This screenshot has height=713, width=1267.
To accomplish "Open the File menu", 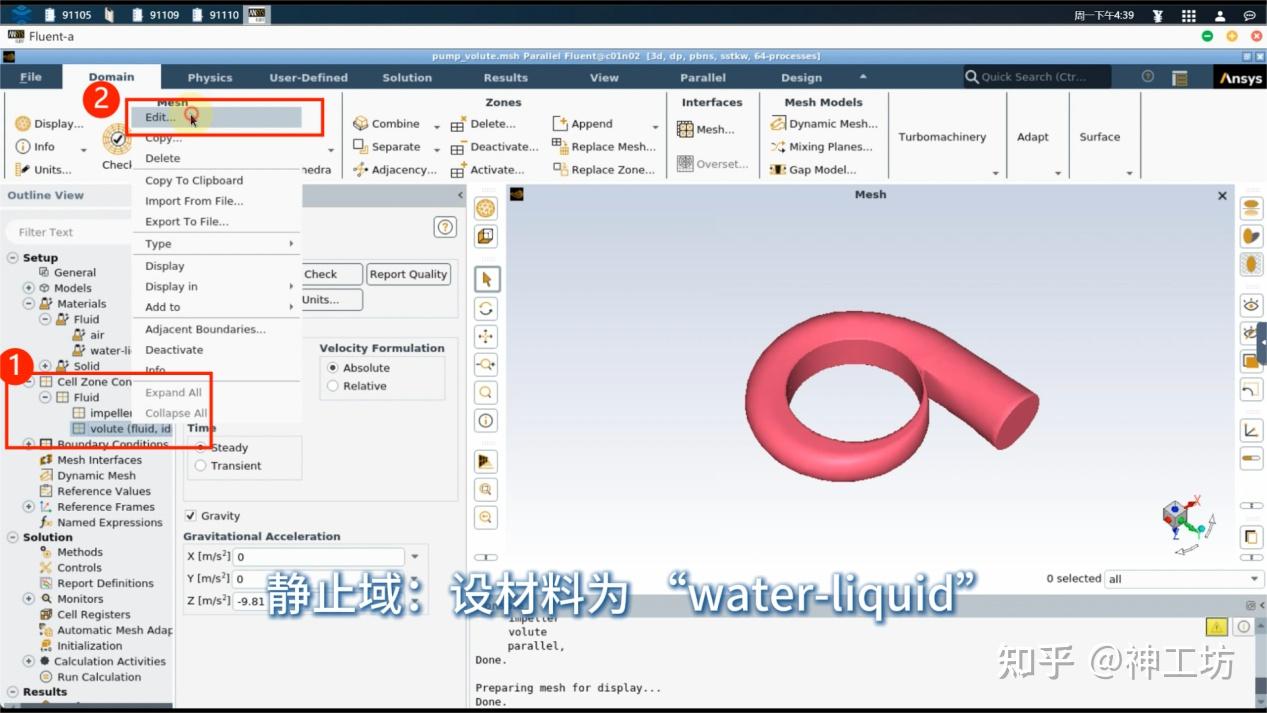I will point(31,78).
